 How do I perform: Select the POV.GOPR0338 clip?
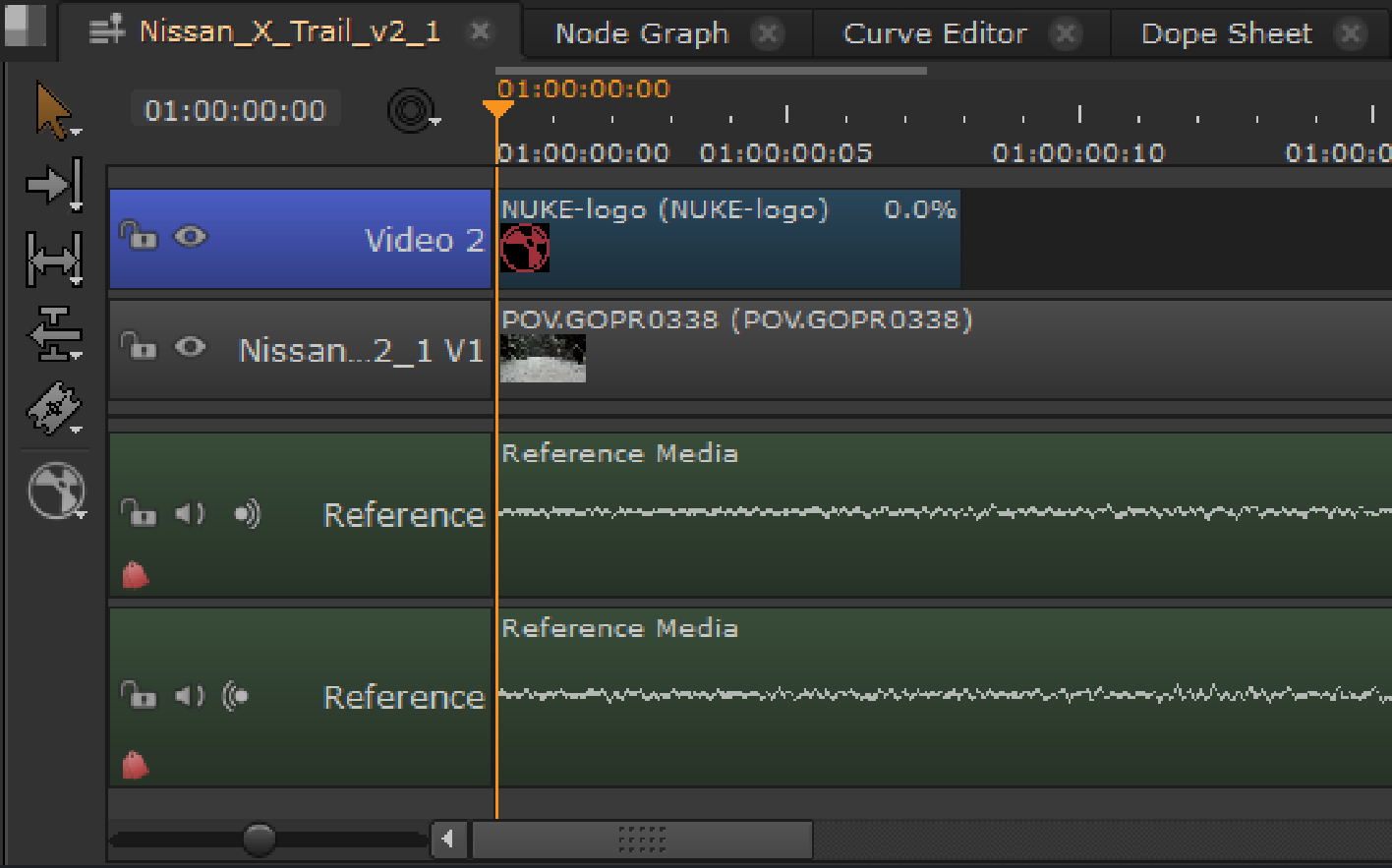coord(944,349)
